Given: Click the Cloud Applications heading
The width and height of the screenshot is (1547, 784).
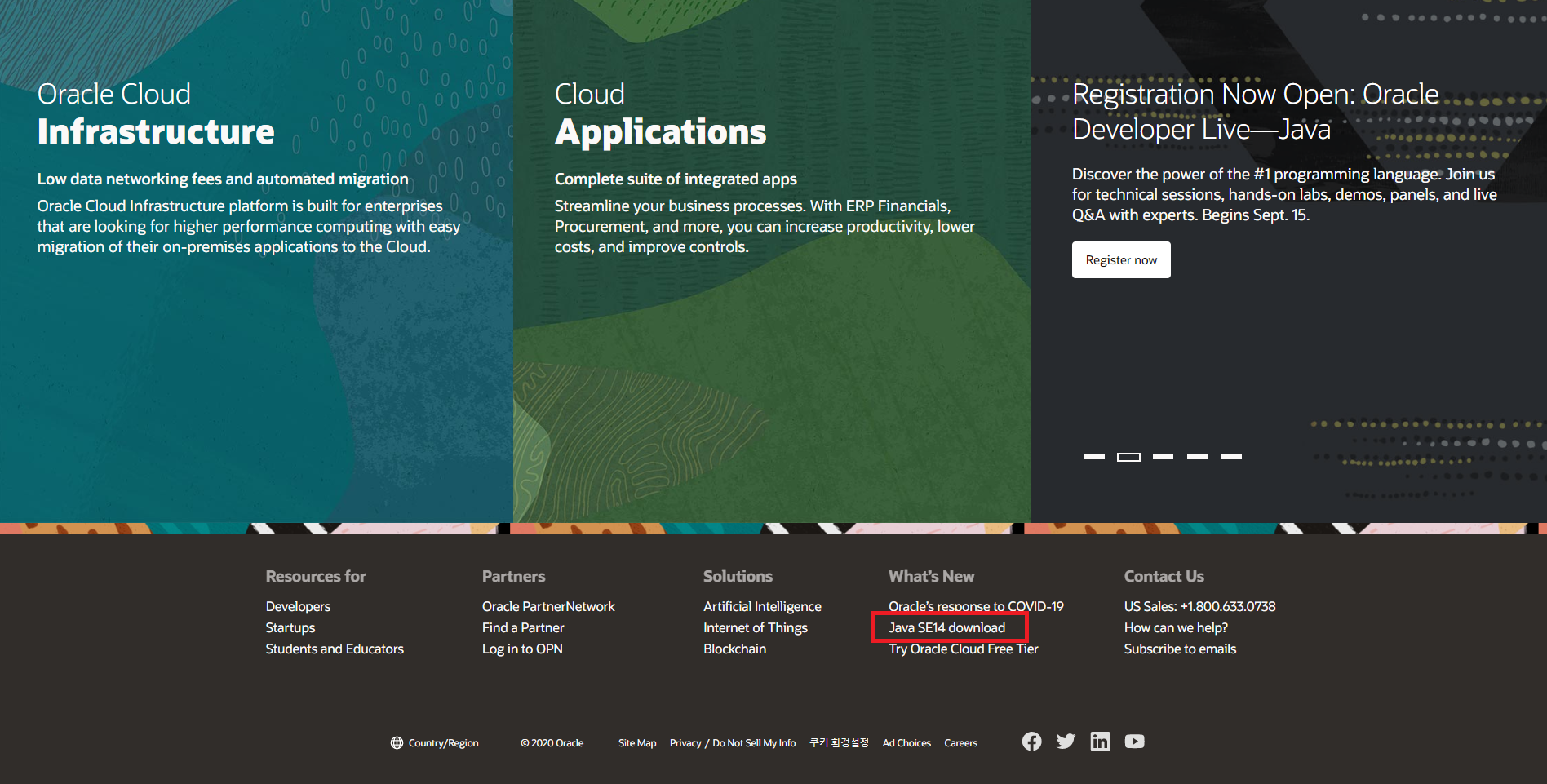Looking at the screenshot, I should click(x=661, y=113).
